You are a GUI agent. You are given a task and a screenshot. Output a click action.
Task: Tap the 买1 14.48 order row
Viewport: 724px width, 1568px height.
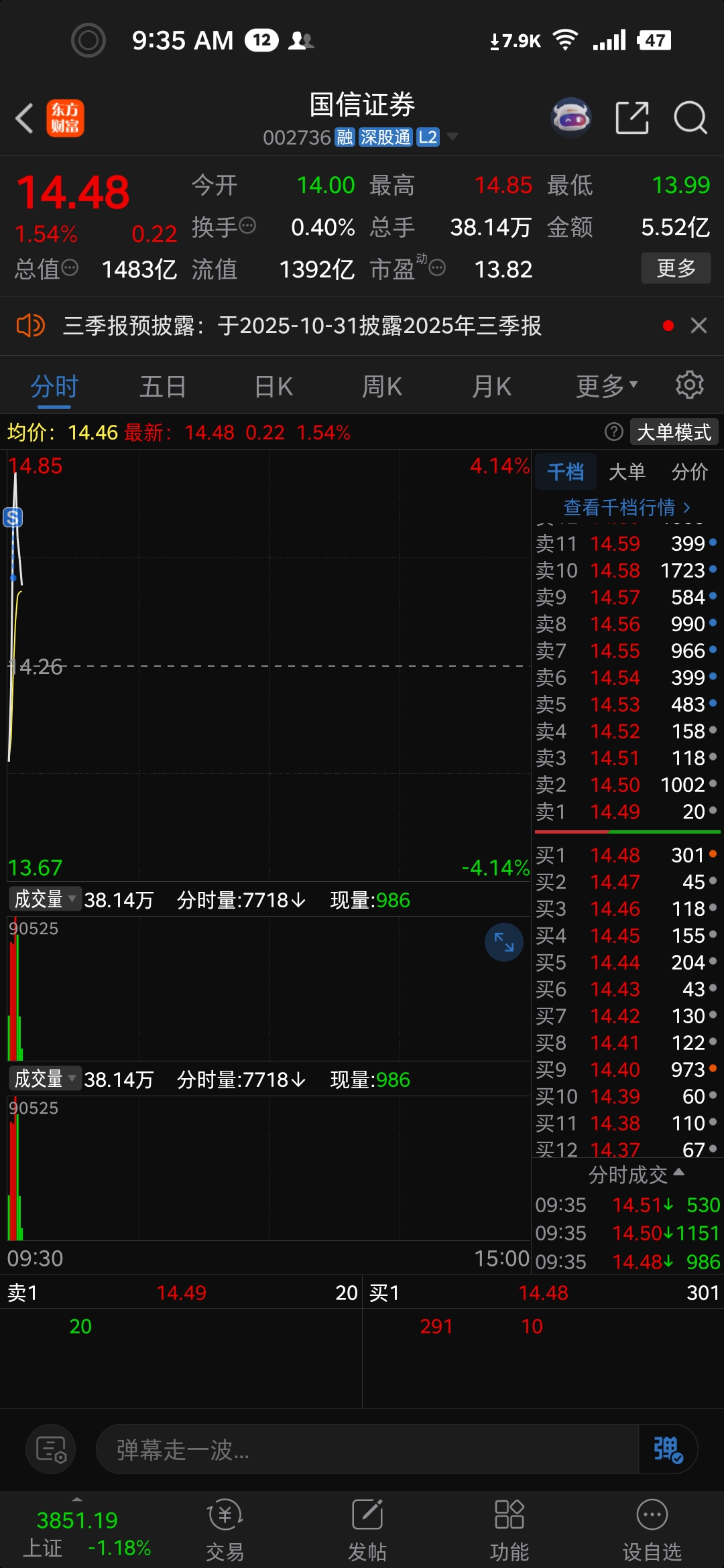[627, 855]
